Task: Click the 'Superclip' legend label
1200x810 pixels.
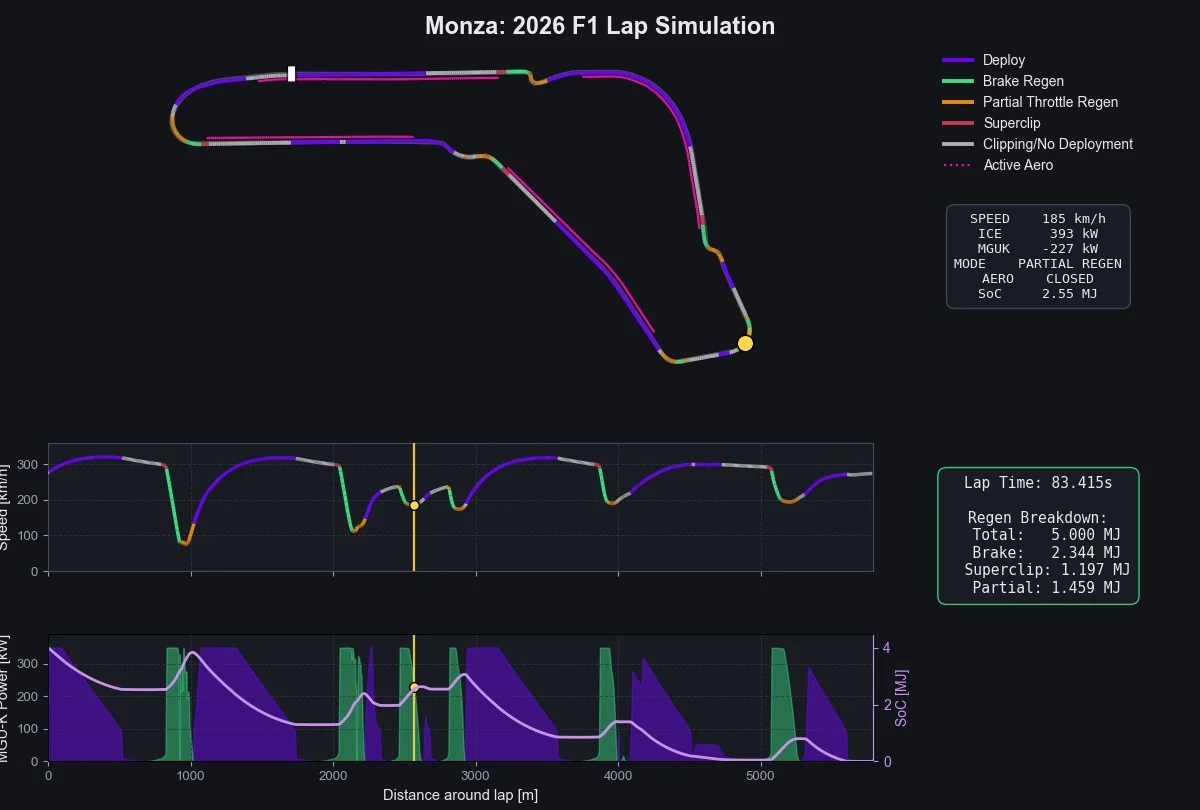Action: coord(1012,123)
